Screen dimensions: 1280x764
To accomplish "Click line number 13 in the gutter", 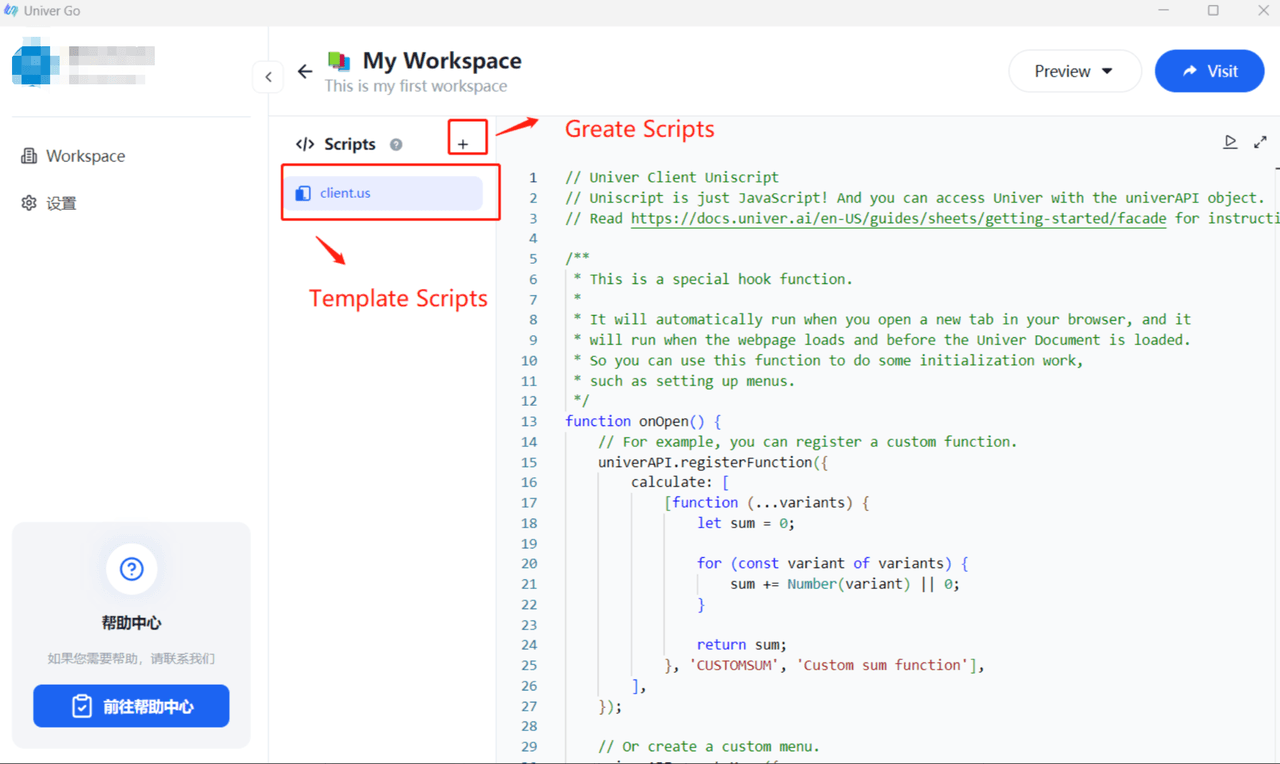I will coord(529,421).
